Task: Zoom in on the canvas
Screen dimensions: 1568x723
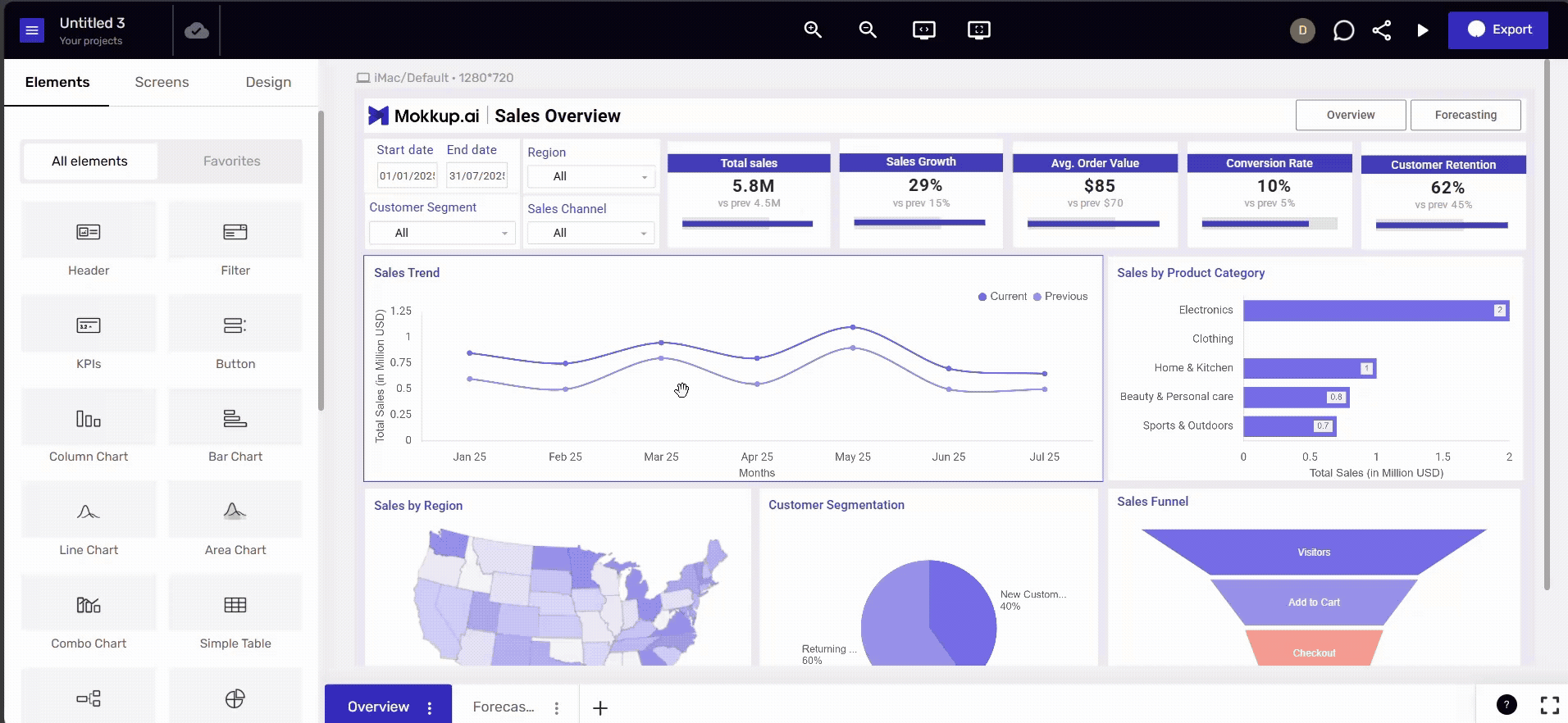Action: click(x=813, y=30)
